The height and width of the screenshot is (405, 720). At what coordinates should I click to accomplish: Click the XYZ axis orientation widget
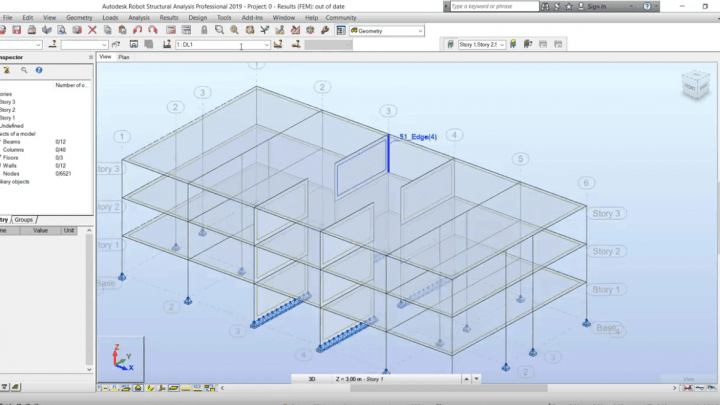(121, 359)
